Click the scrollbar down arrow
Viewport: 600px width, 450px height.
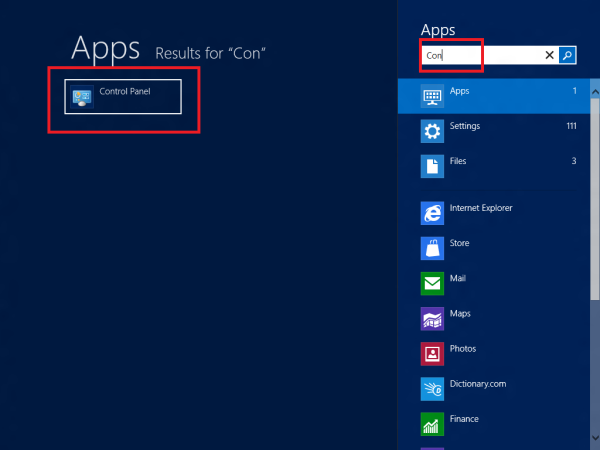(x=595, y=438)
